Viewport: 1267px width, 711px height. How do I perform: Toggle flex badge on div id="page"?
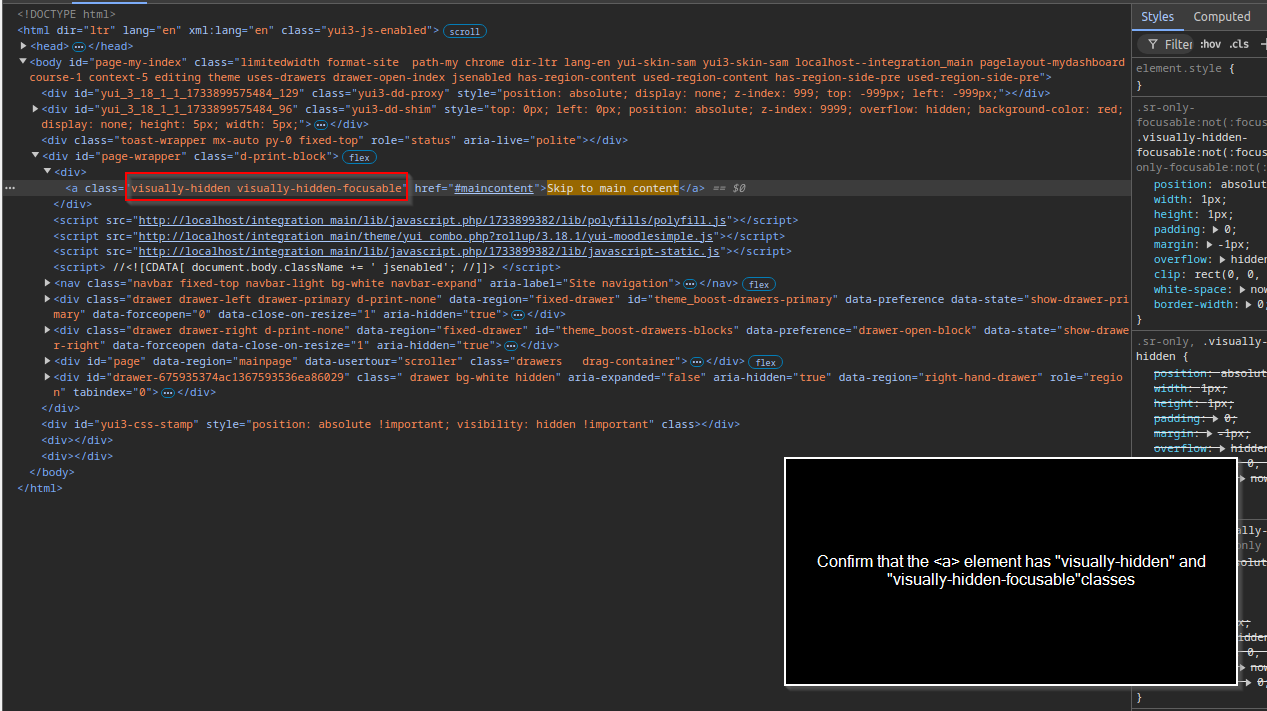click(766, 362)
